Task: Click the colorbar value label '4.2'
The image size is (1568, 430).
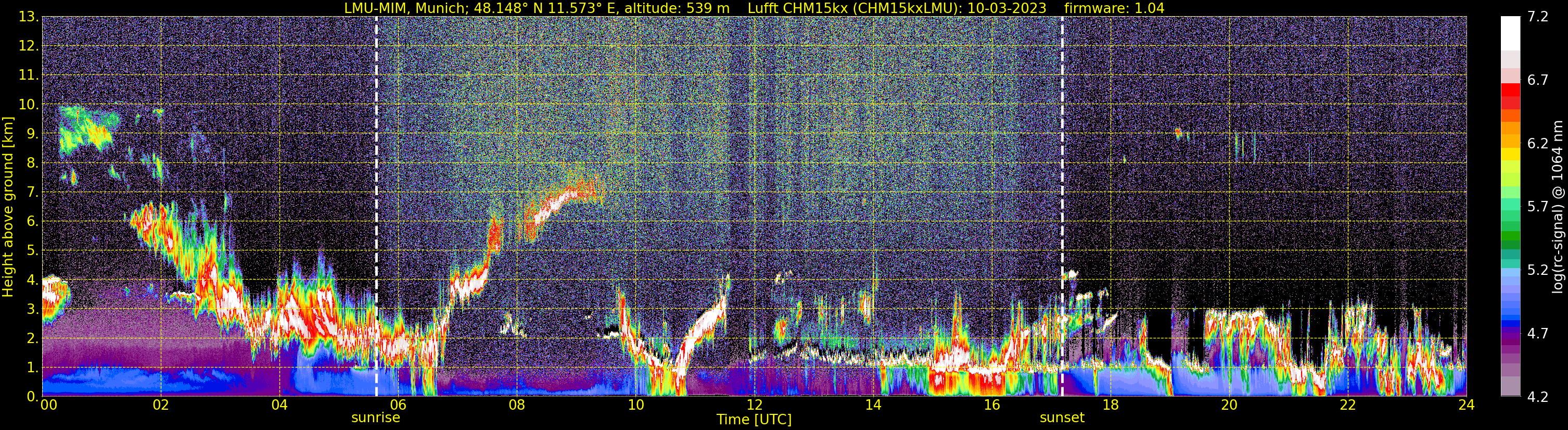Action: (1538, 397)
